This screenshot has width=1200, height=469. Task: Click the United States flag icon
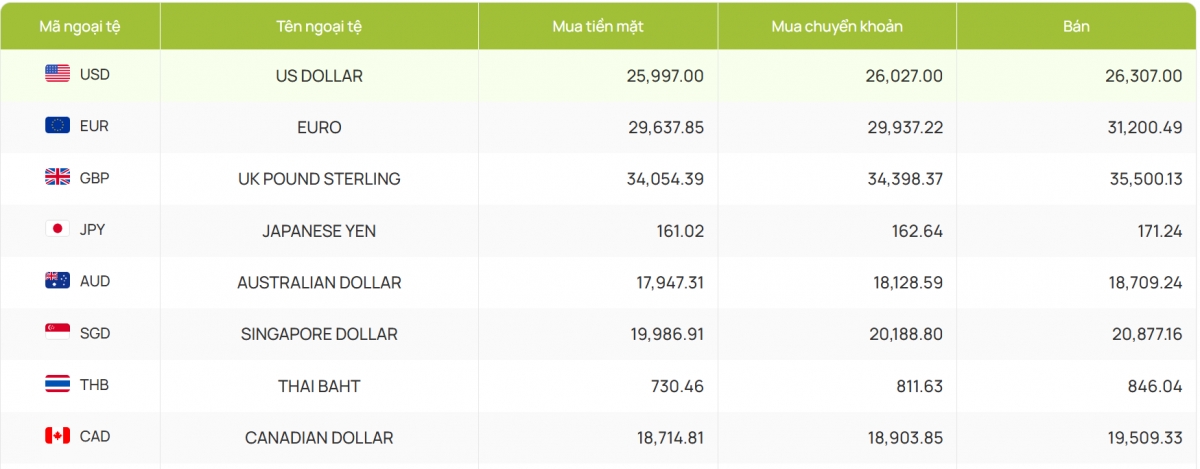pyautogui.click(x=57, y=74)
